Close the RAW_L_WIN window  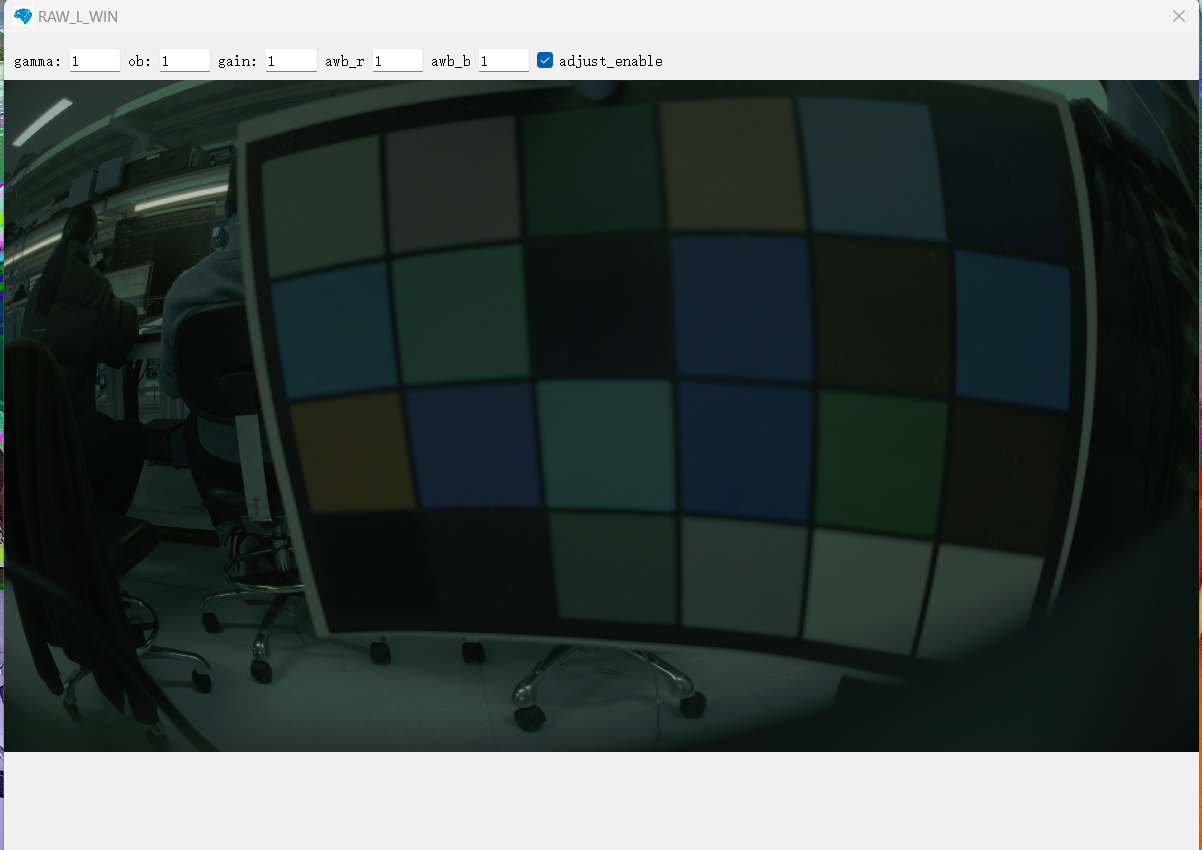tap(1178, 17)
